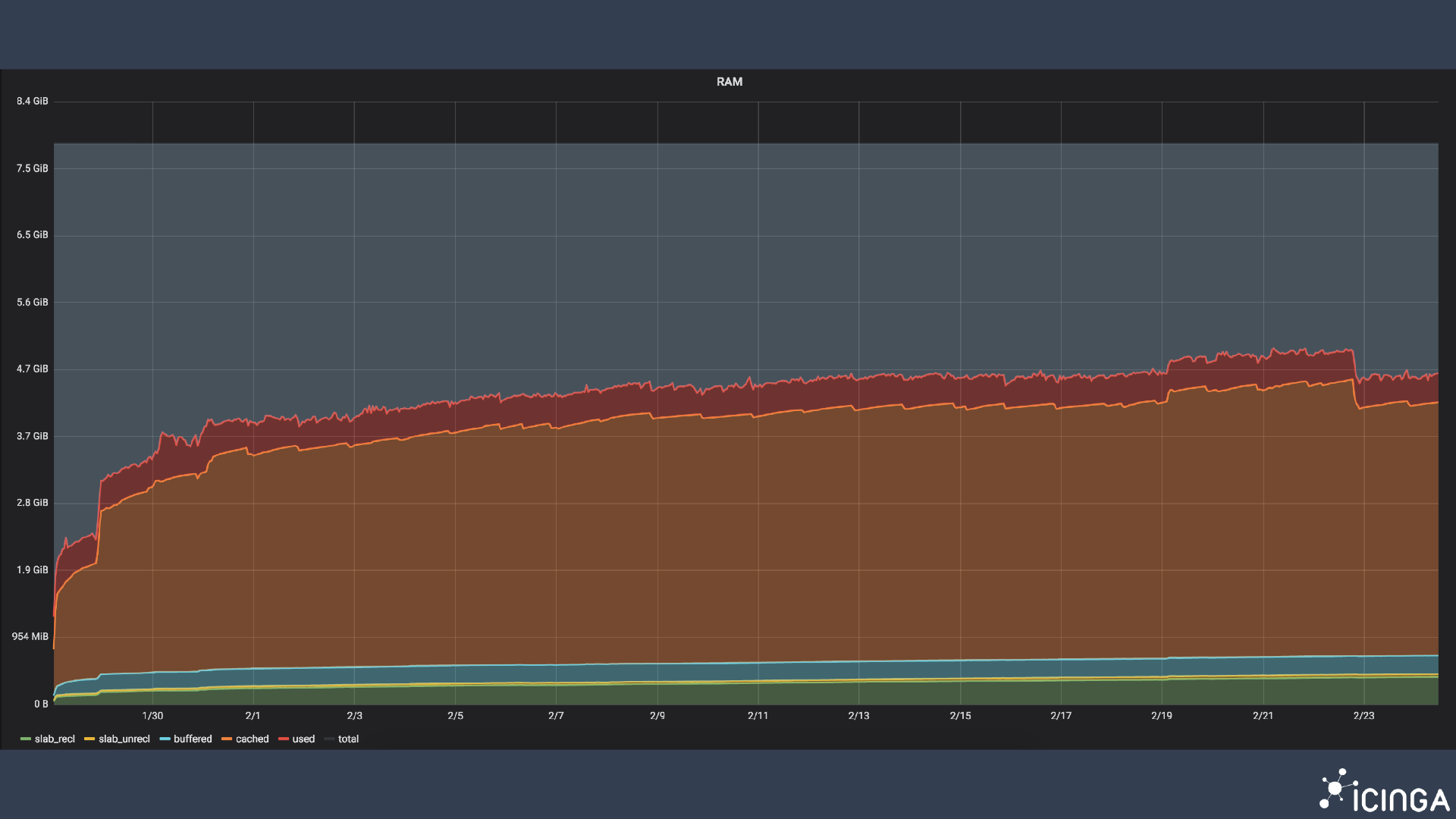The image size is (1456, 819).
Task: Click the yellow slab_unrecl color marker
Action: coord(89,739)
